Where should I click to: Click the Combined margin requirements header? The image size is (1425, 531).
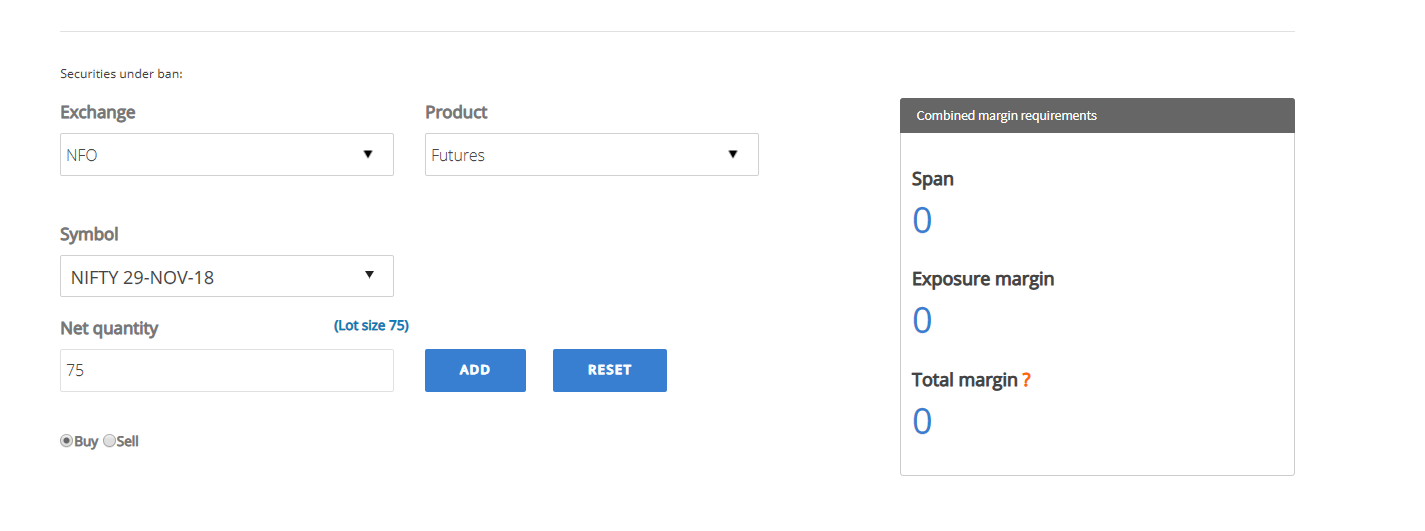1097,115
